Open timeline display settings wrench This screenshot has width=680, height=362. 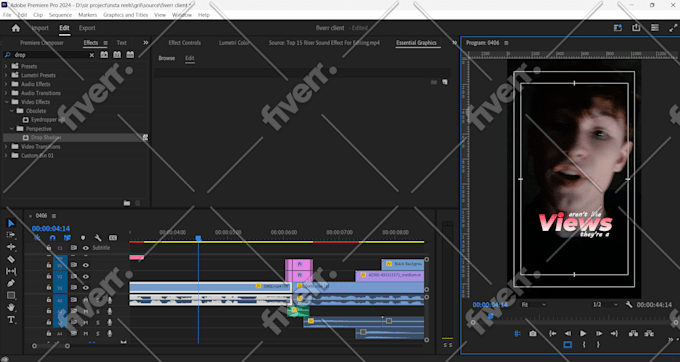point(98,238)
